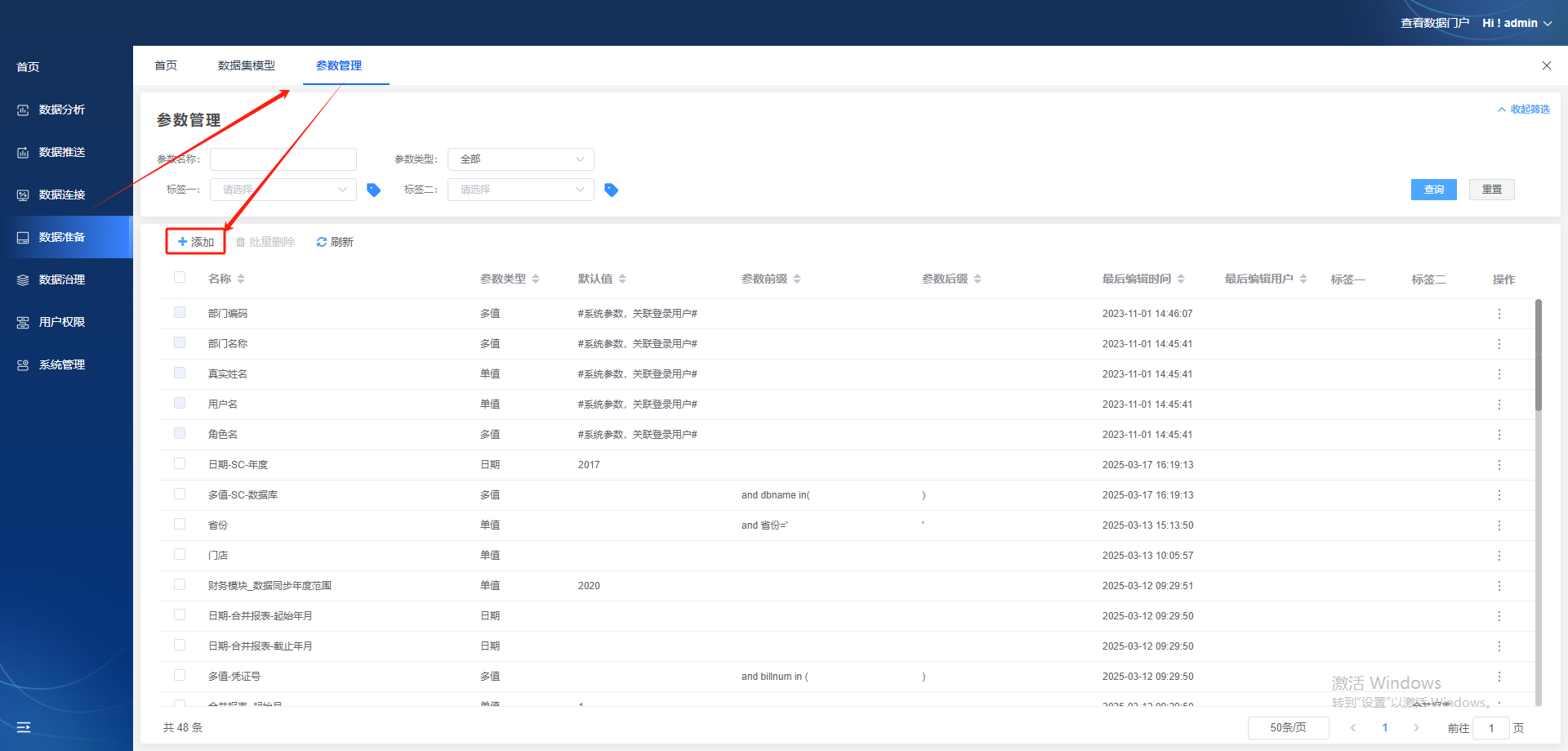This screenshot has width=1568, height=751.
Task: Open the 50条/页 page size selector
Action: pos(1288,727)
